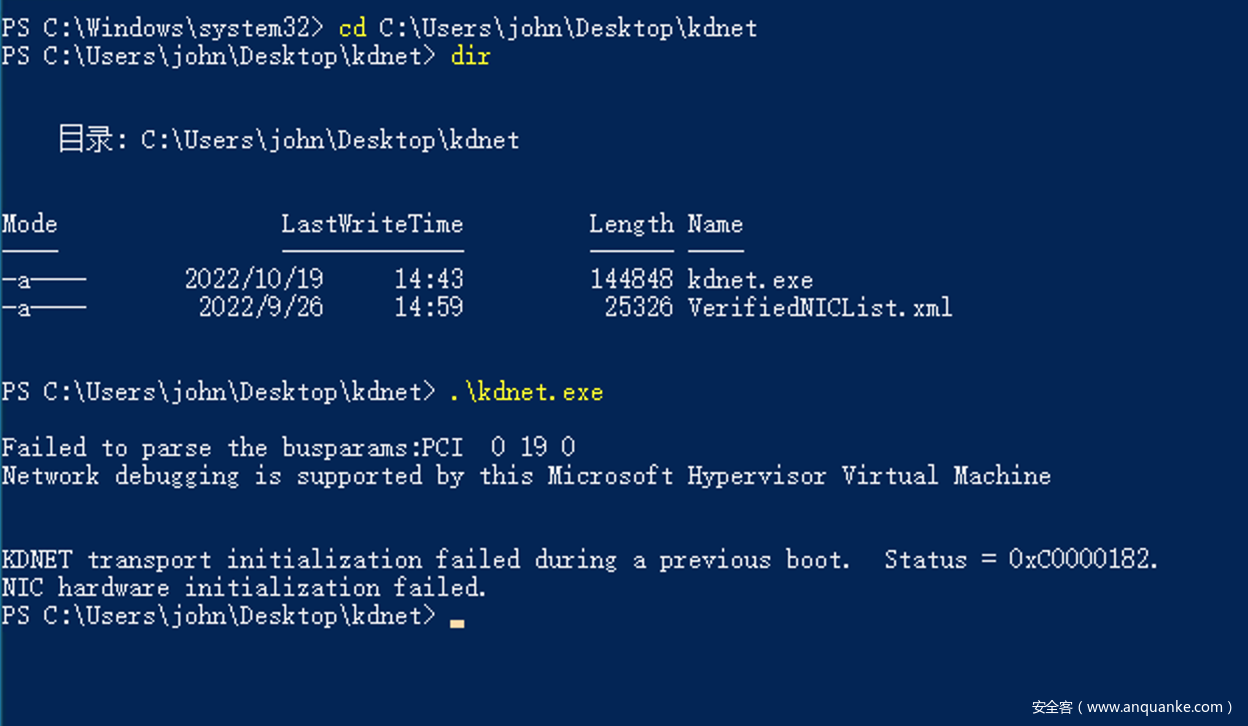Click the 目录 directory path header line
The image size is (1248, 726).
coord(288,140)
